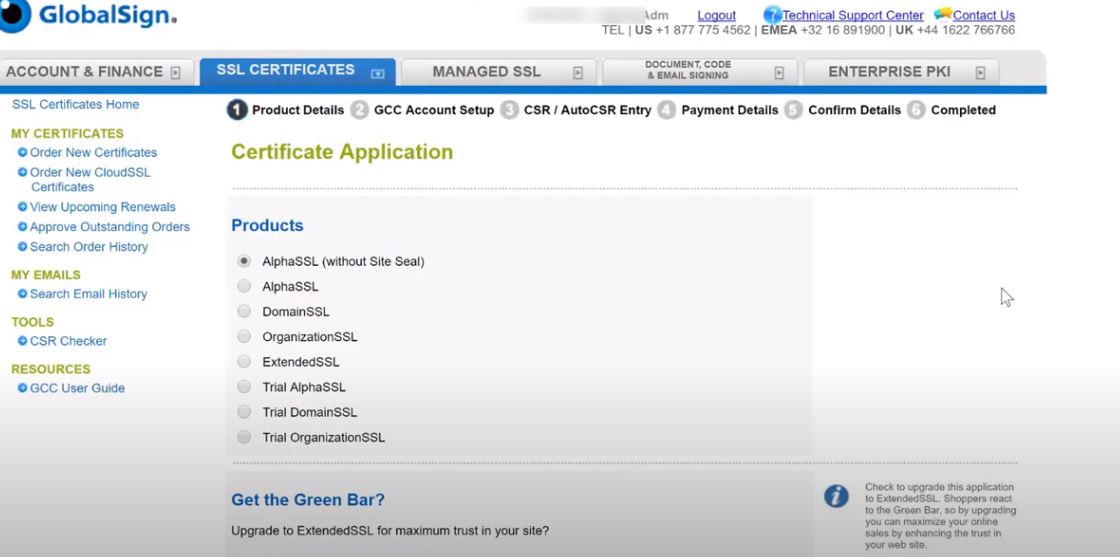Screen dimensions: 1120x557
Task: Switch to the Managed SSL tab
Action: (499, 72)
